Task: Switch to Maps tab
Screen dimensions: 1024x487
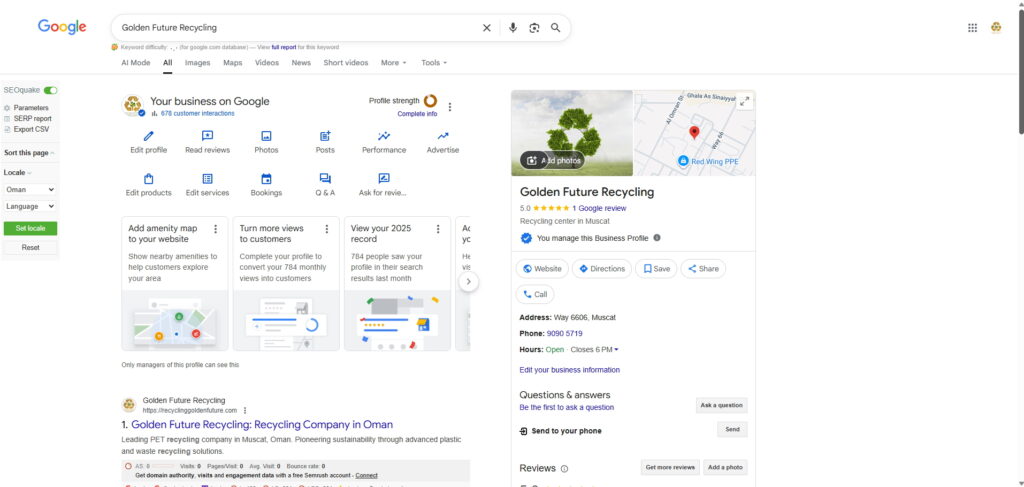Action: (x=232, y=63)
